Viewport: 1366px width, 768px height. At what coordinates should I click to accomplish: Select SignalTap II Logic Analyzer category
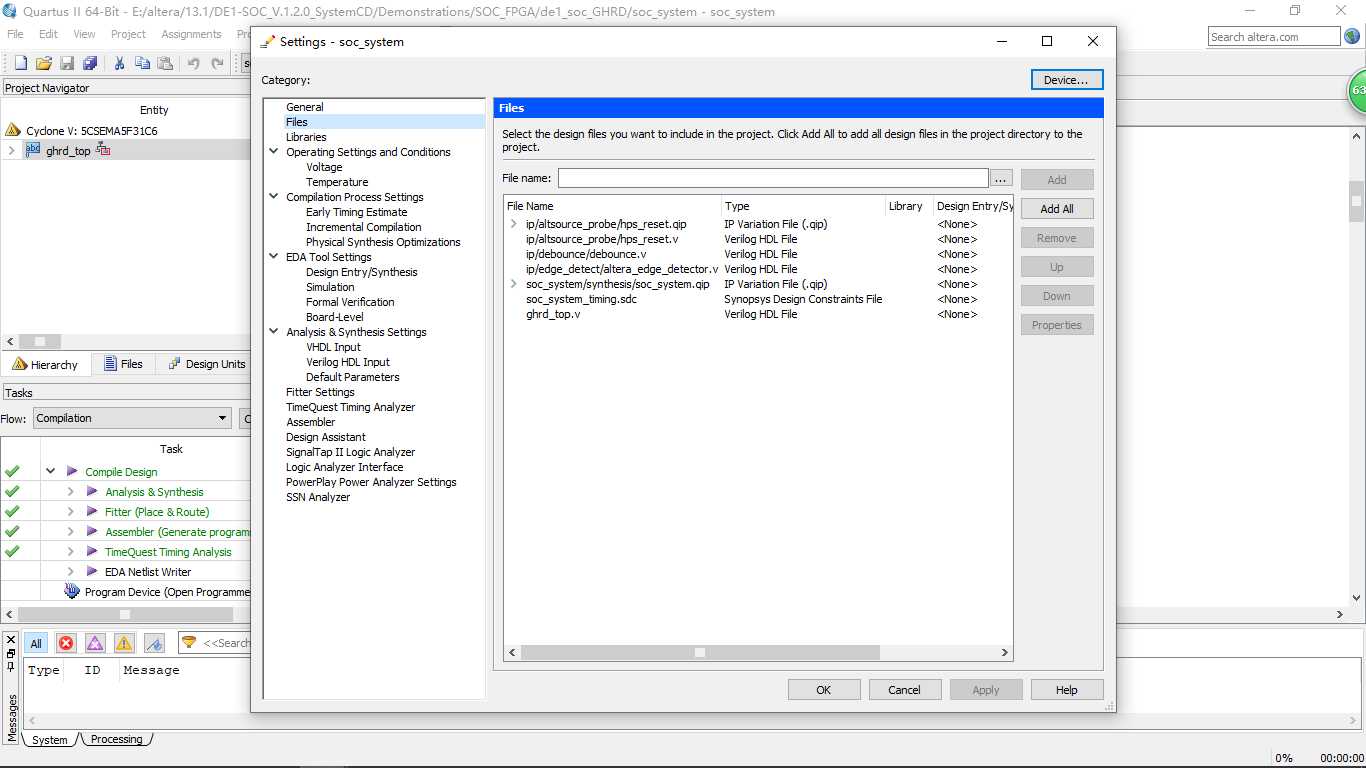coord(350,452)
